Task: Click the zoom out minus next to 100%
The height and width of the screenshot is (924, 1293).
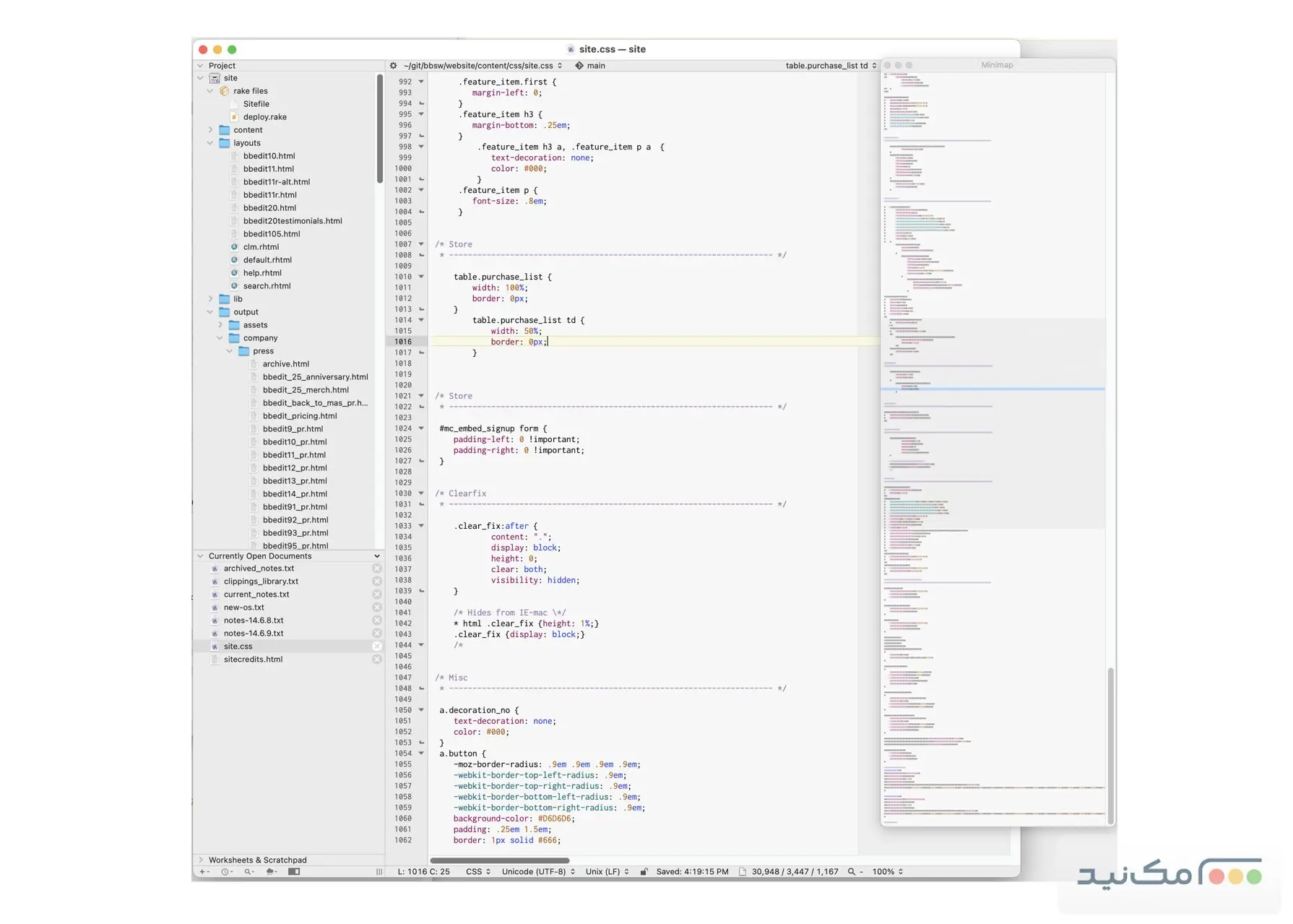Action: (x=860, y=871)
